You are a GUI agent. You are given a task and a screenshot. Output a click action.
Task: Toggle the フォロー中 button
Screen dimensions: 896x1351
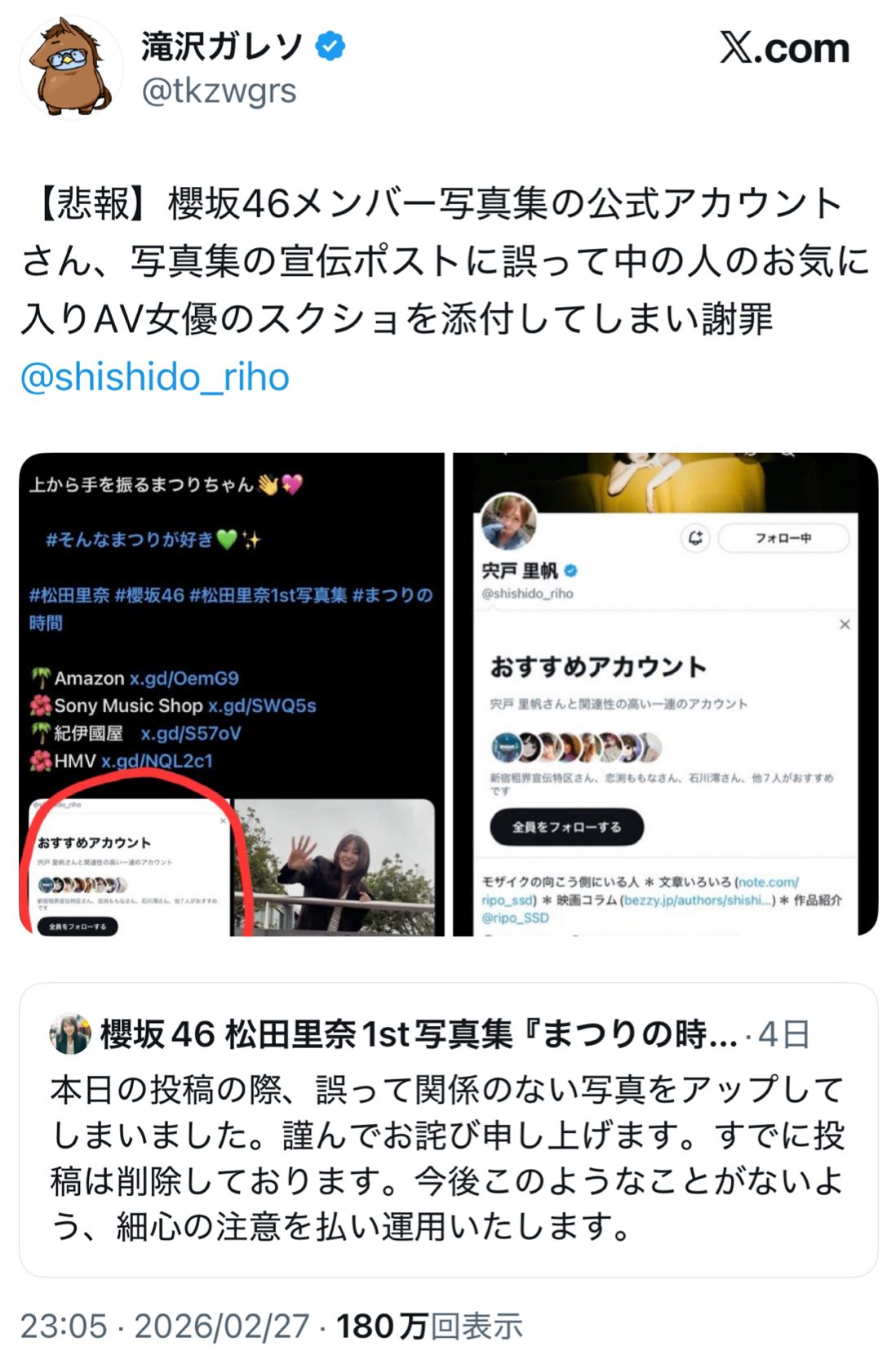[x=783, y=538]
